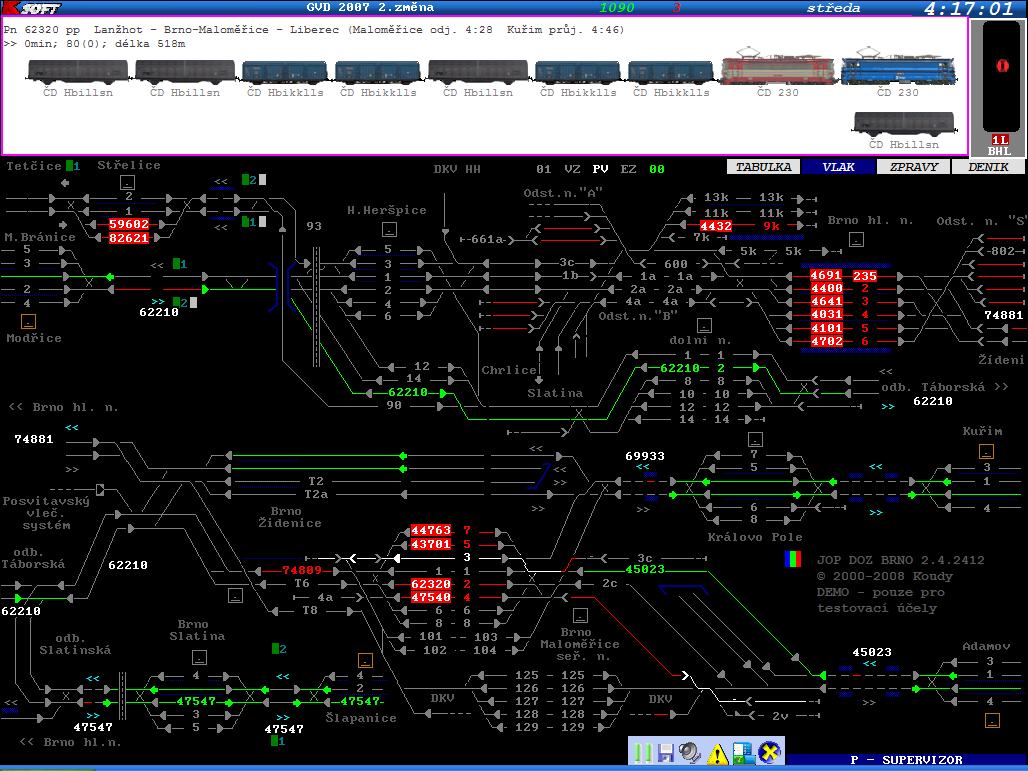Select train 62320 on the Maloměřice track
The width and height of the screenshot is (1028, 771).
(x=431, y=583)
